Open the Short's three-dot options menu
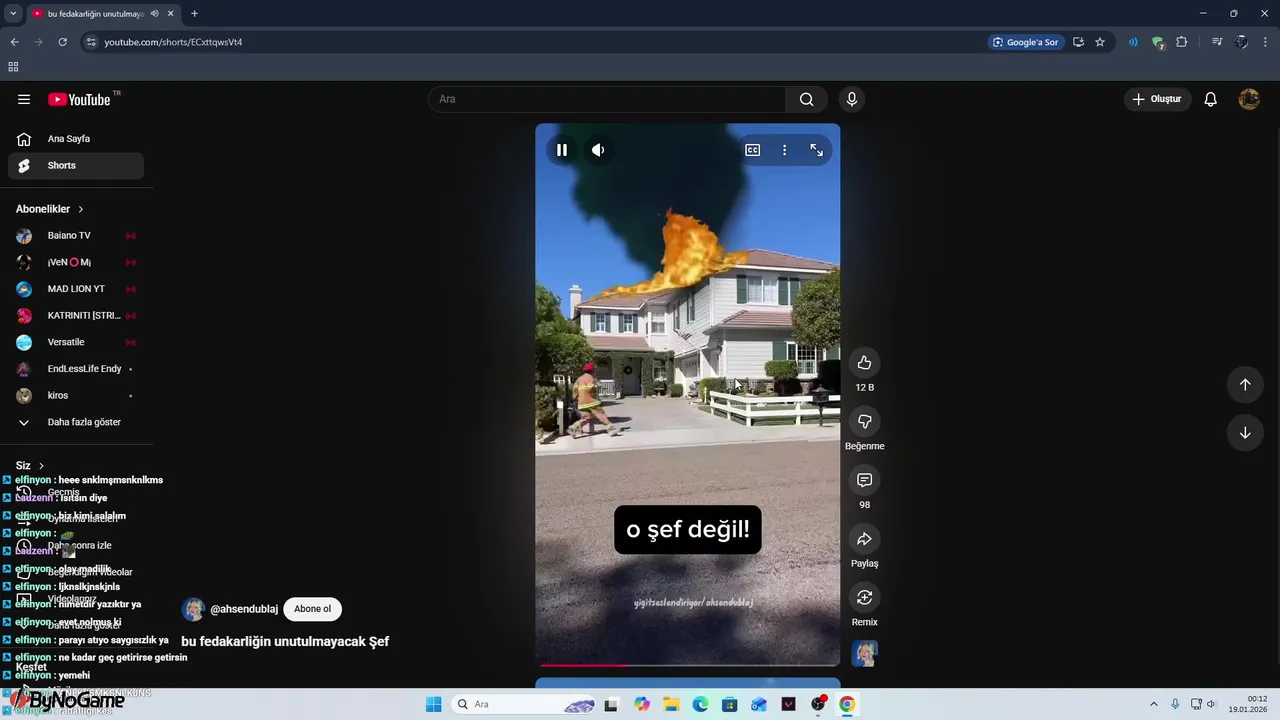The width and height of the screenshot is (1280, 720). tap(784, 150)
